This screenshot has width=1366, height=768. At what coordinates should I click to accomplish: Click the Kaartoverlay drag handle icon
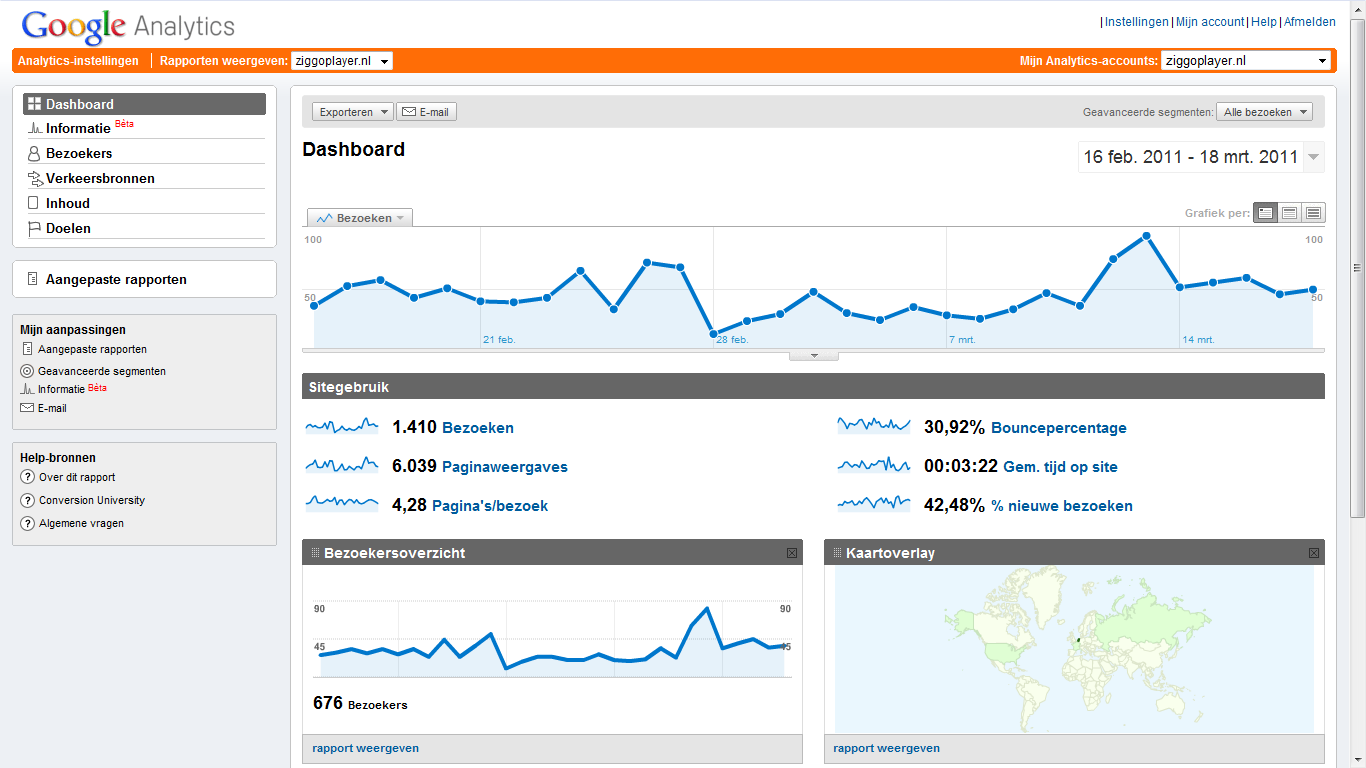pyautogui.click(x=838, y=553)
